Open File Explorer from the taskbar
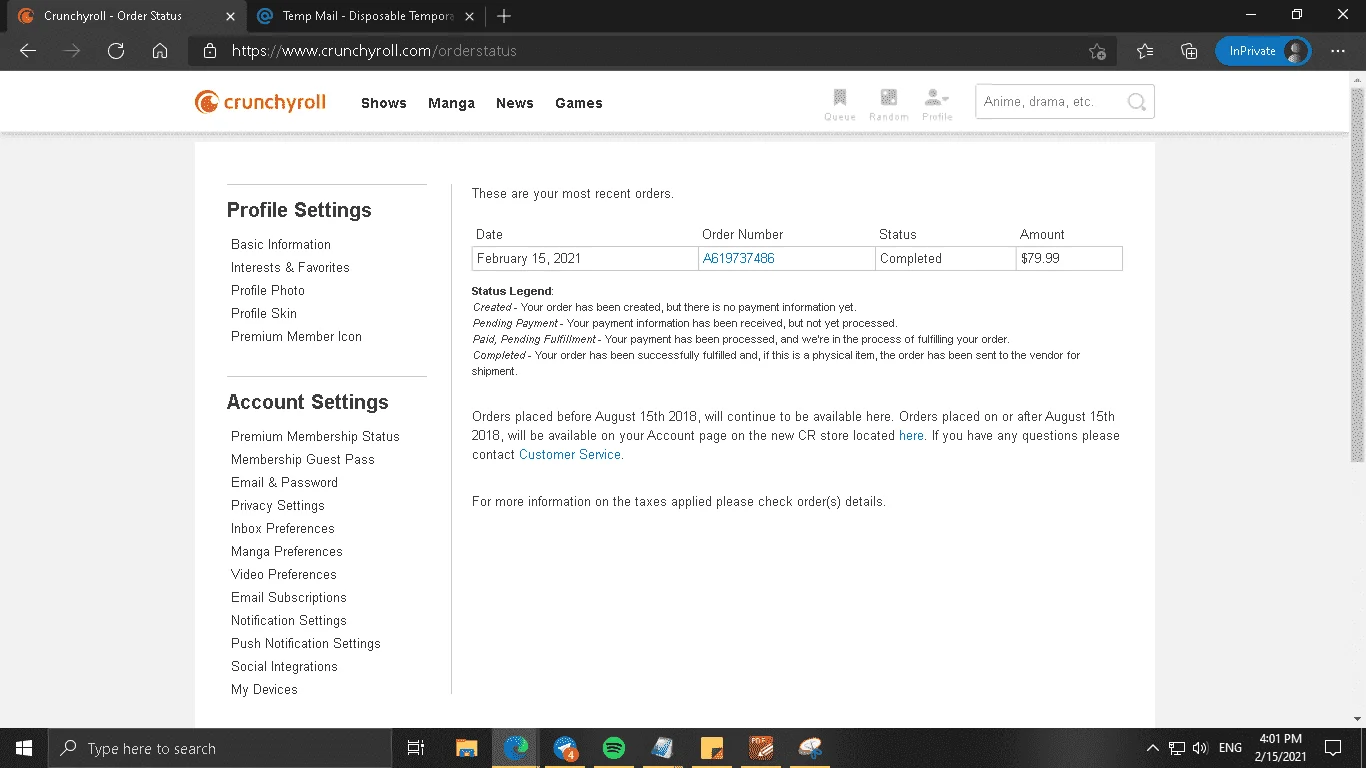The height and width of the screenshot is (768, 1366). tap(467, 748)
